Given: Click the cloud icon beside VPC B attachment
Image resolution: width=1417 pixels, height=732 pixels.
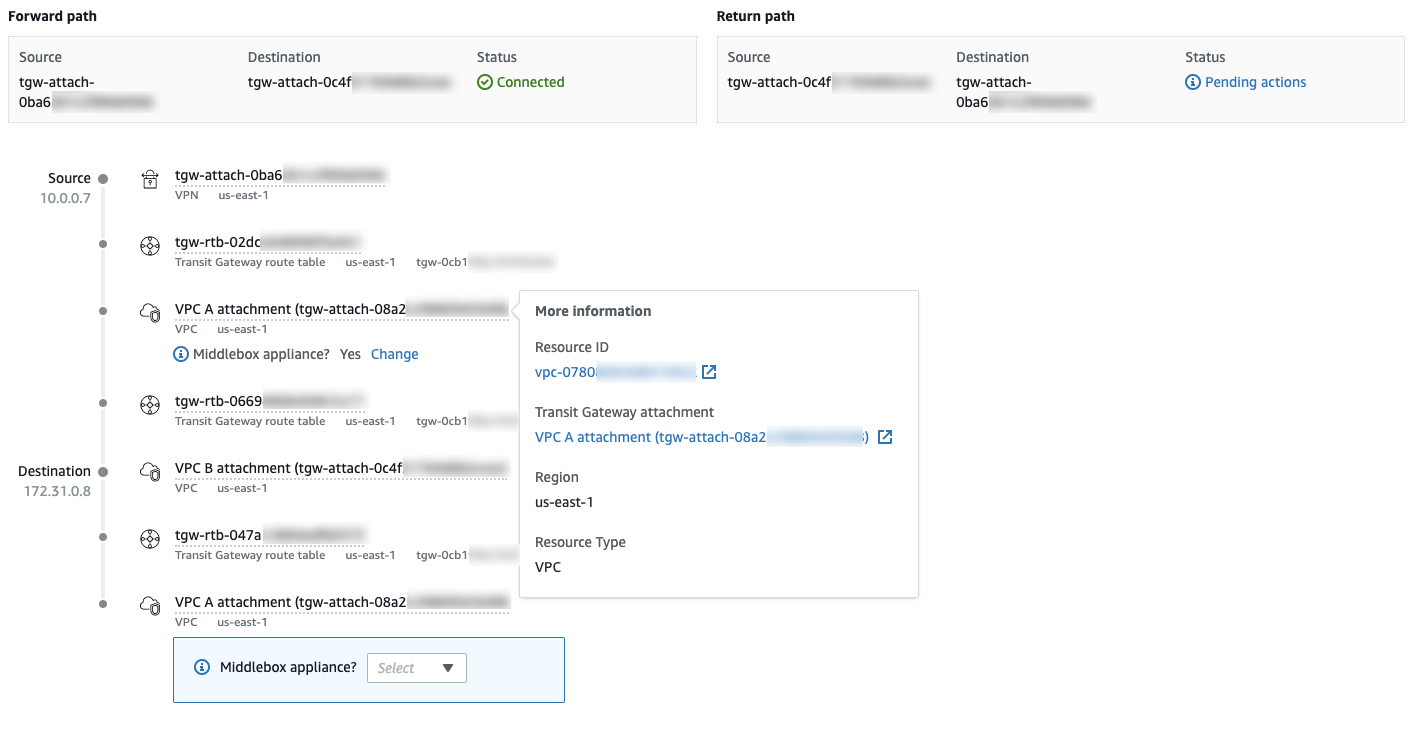Looking at the screenshot, I should pos(149,471).
